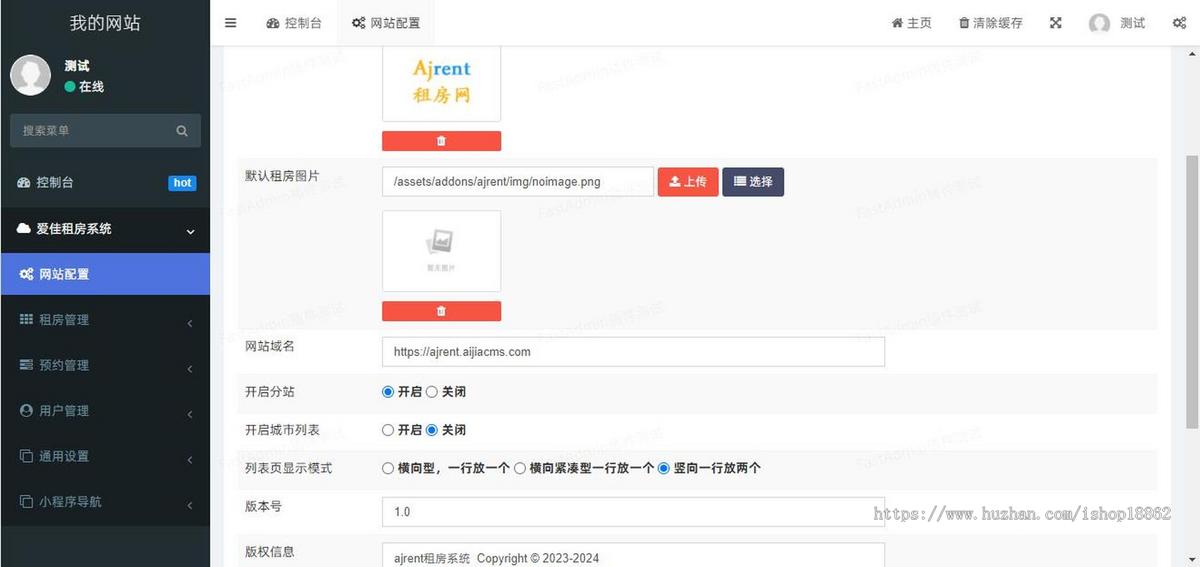Open 小程序导航 sidebar menu
The image size is (1200, 567).
click(105, 502)
